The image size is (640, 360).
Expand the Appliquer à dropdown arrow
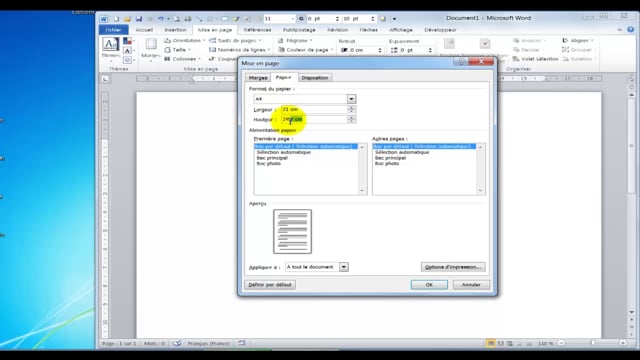pyautogui.click(x=344, y=267)
